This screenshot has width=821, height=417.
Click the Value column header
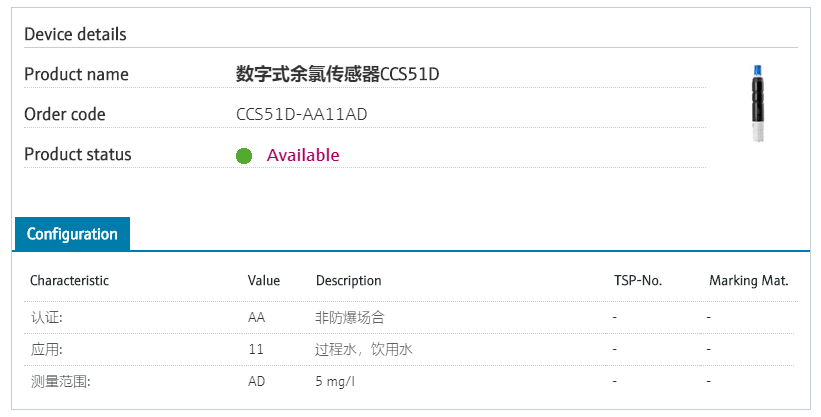pyautogui.click(x=264, y=281)
